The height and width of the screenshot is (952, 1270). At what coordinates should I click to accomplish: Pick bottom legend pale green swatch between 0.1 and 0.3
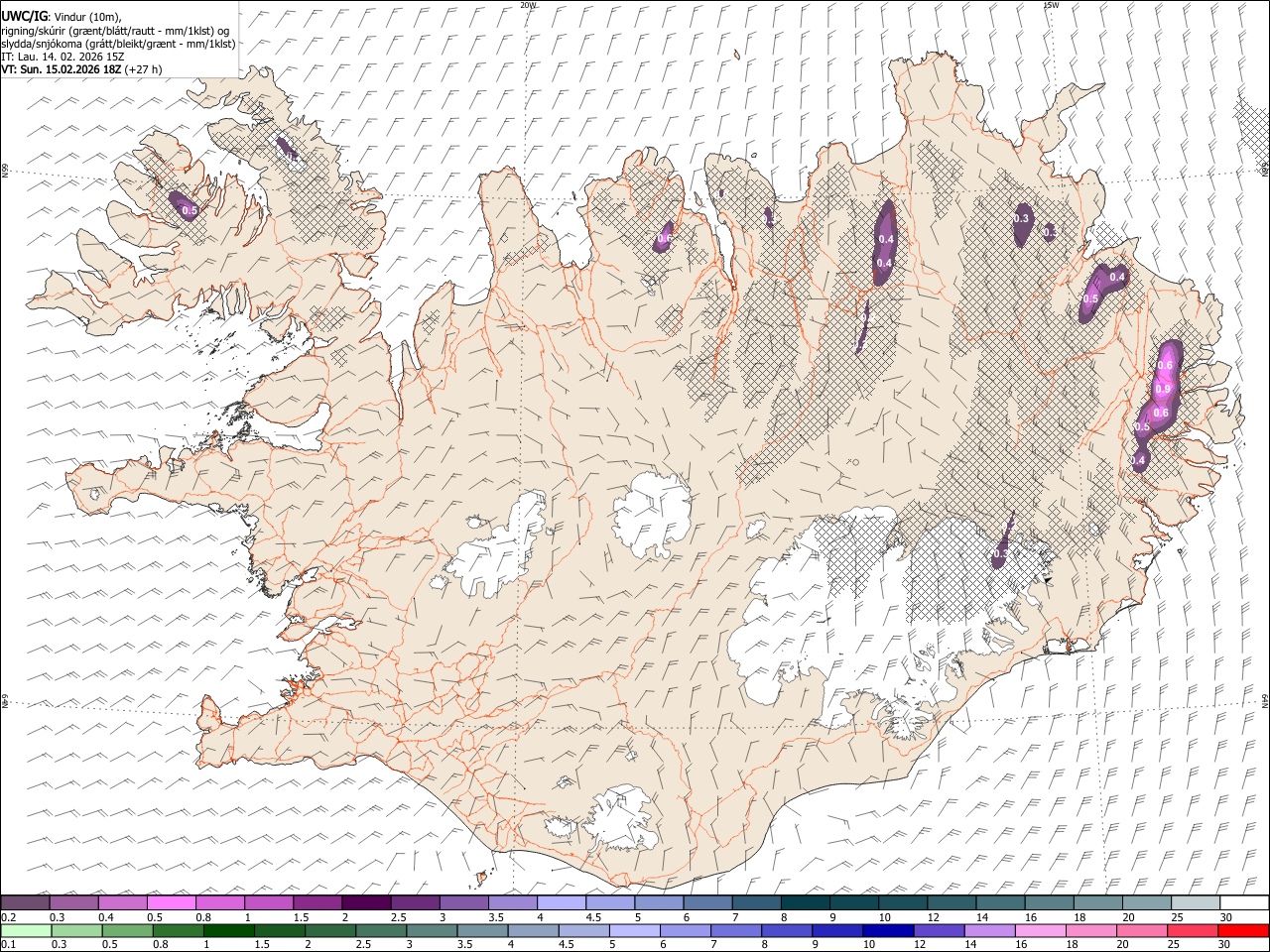tap(27, 930)
